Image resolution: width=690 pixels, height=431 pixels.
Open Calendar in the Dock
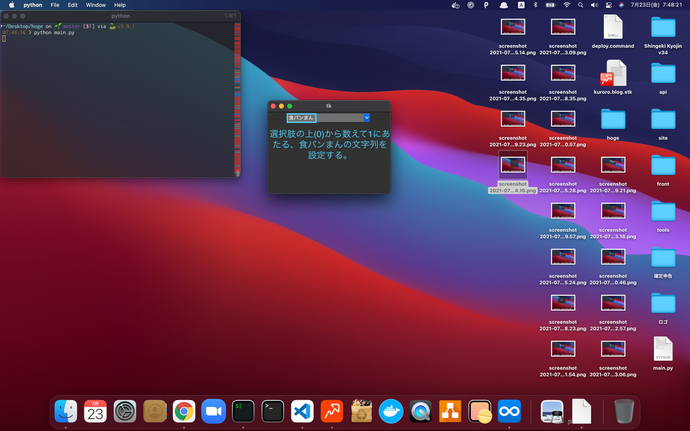(x=95, y=411)
